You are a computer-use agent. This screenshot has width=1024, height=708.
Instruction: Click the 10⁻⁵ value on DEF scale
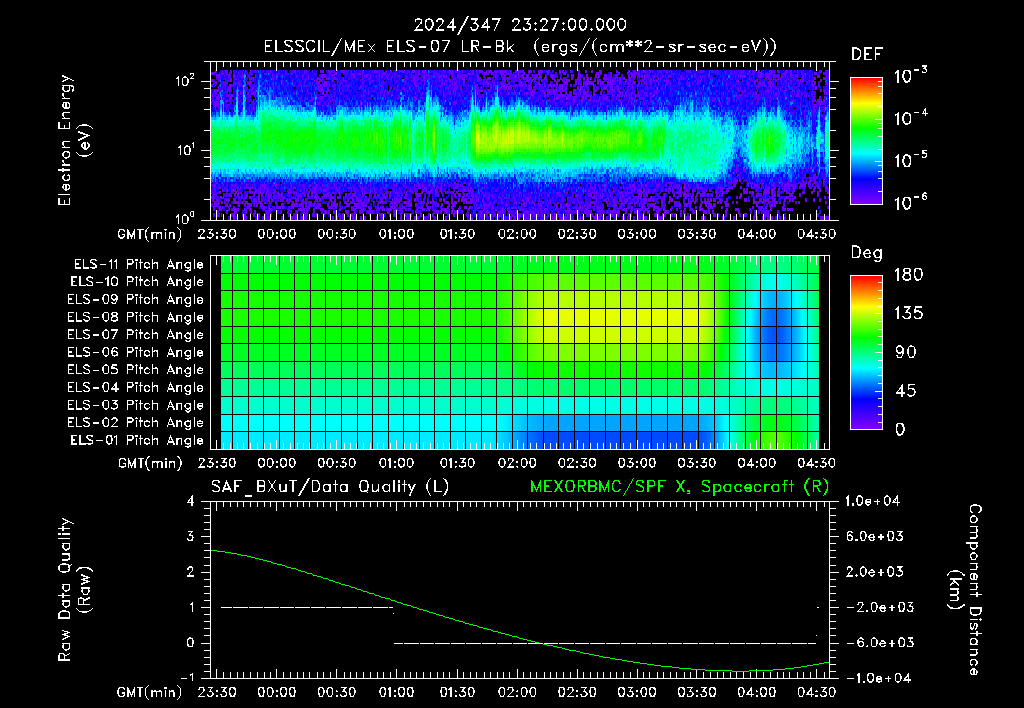coord(910,160)
